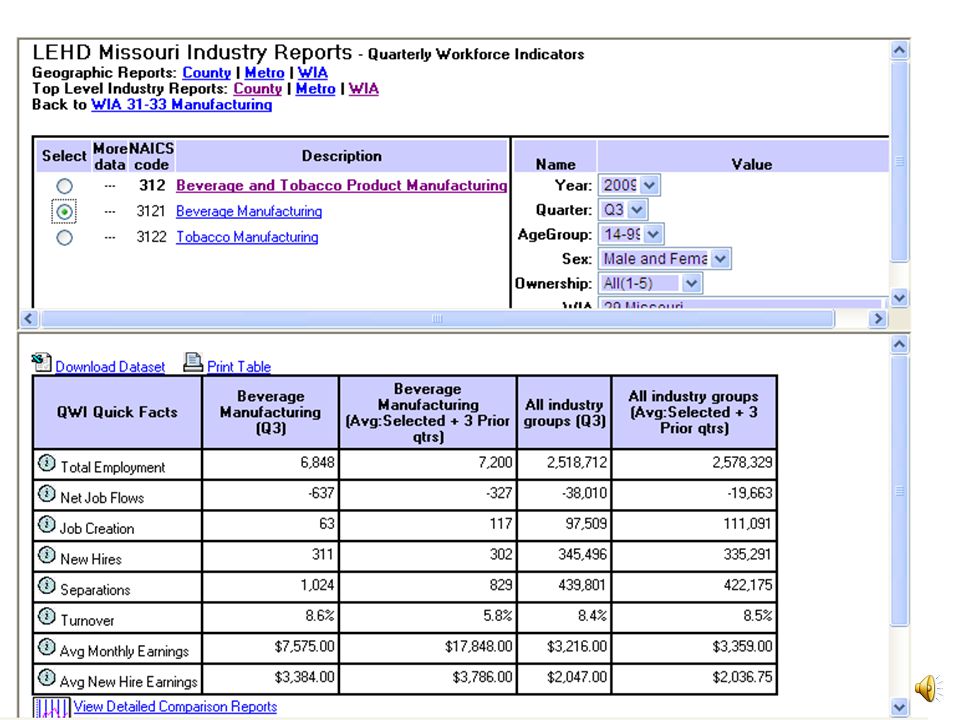
Task: Open the Year dropdown
Action: (x=629, y=185)
